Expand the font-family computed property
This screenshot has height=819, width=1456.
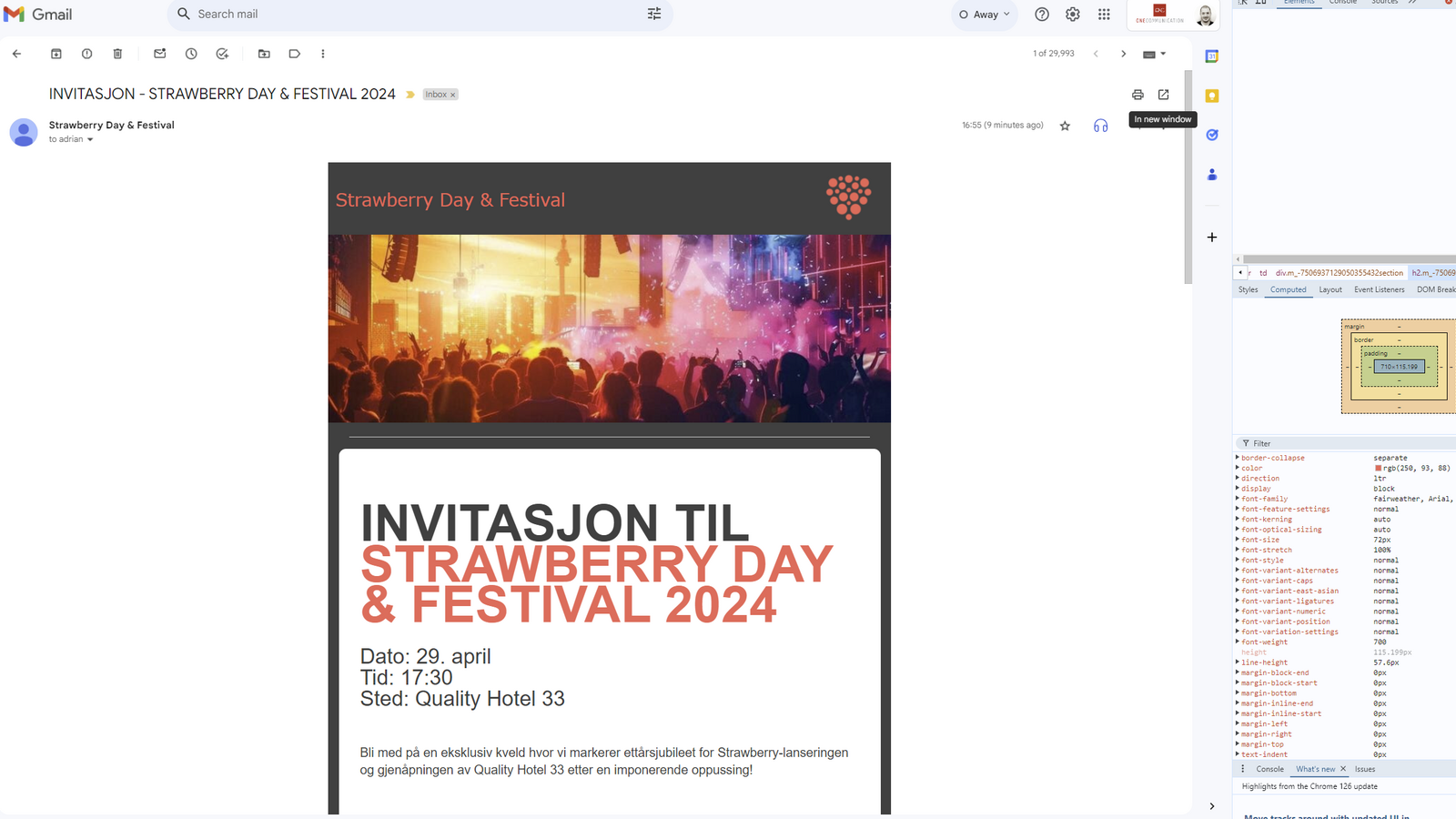pos(1238,499)
